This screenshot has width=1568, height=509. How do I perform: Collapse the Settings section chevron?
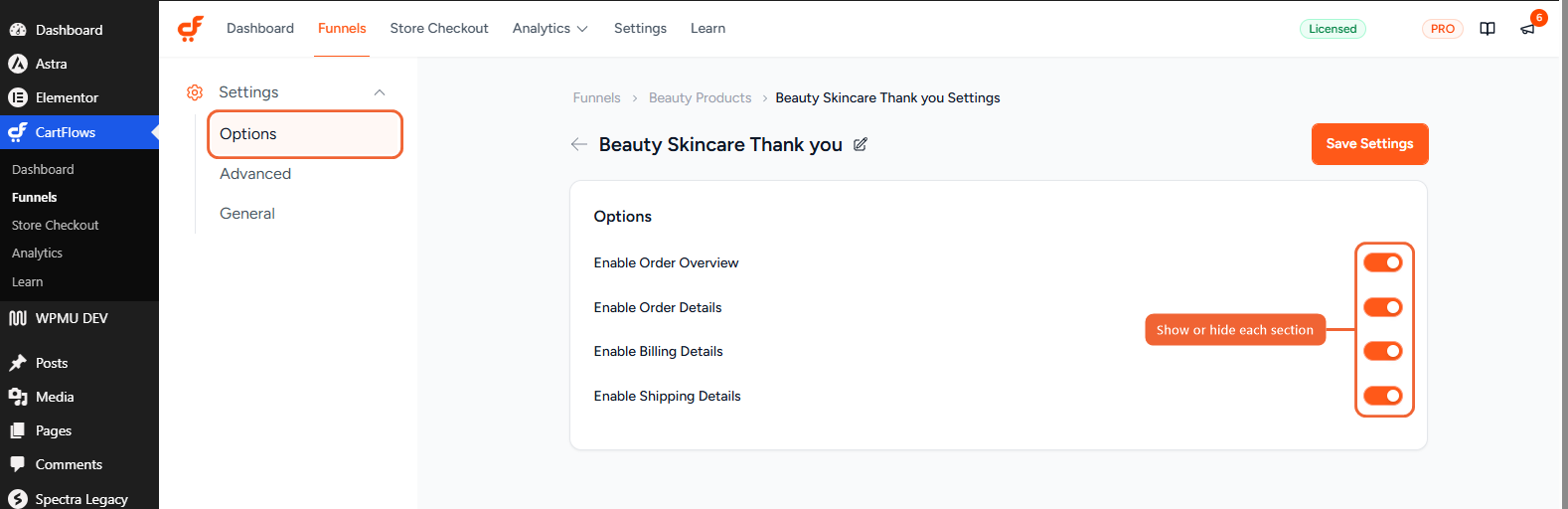[x=379, y=92]
